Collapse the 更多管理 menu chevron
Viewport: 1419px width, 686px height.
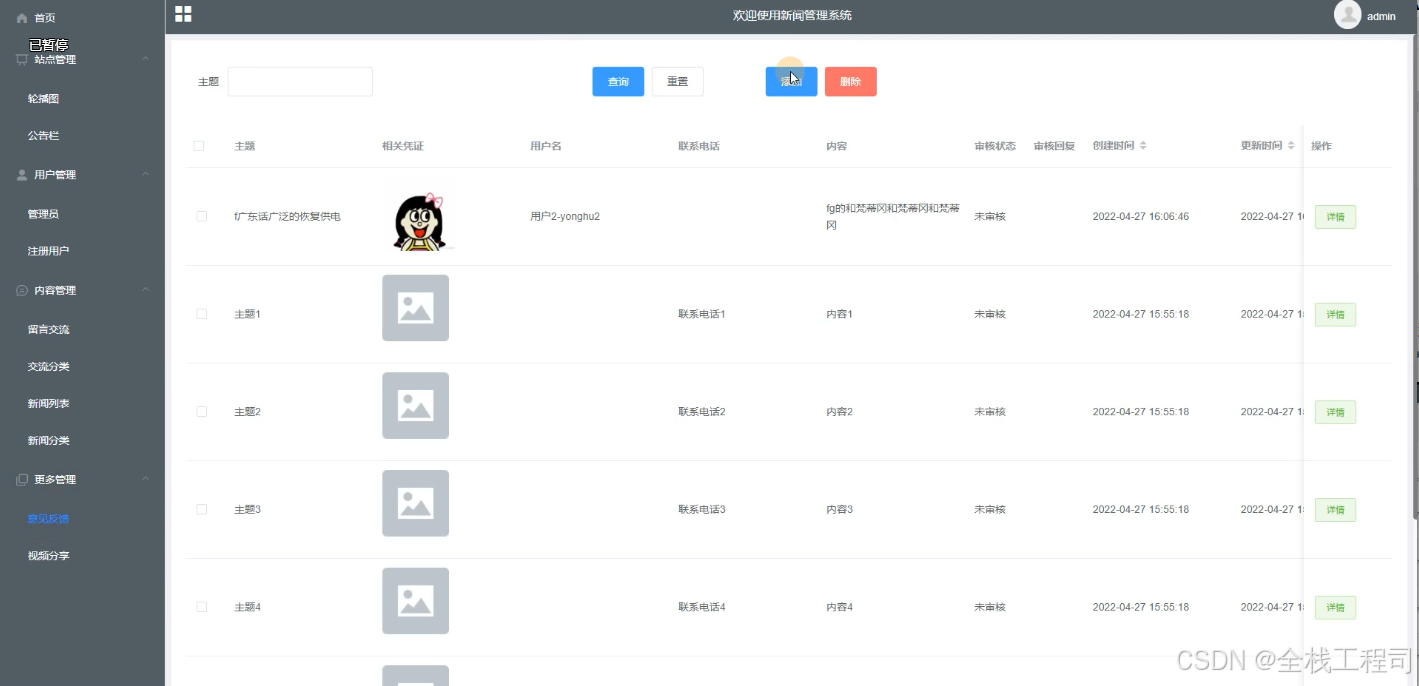point(146,479)
